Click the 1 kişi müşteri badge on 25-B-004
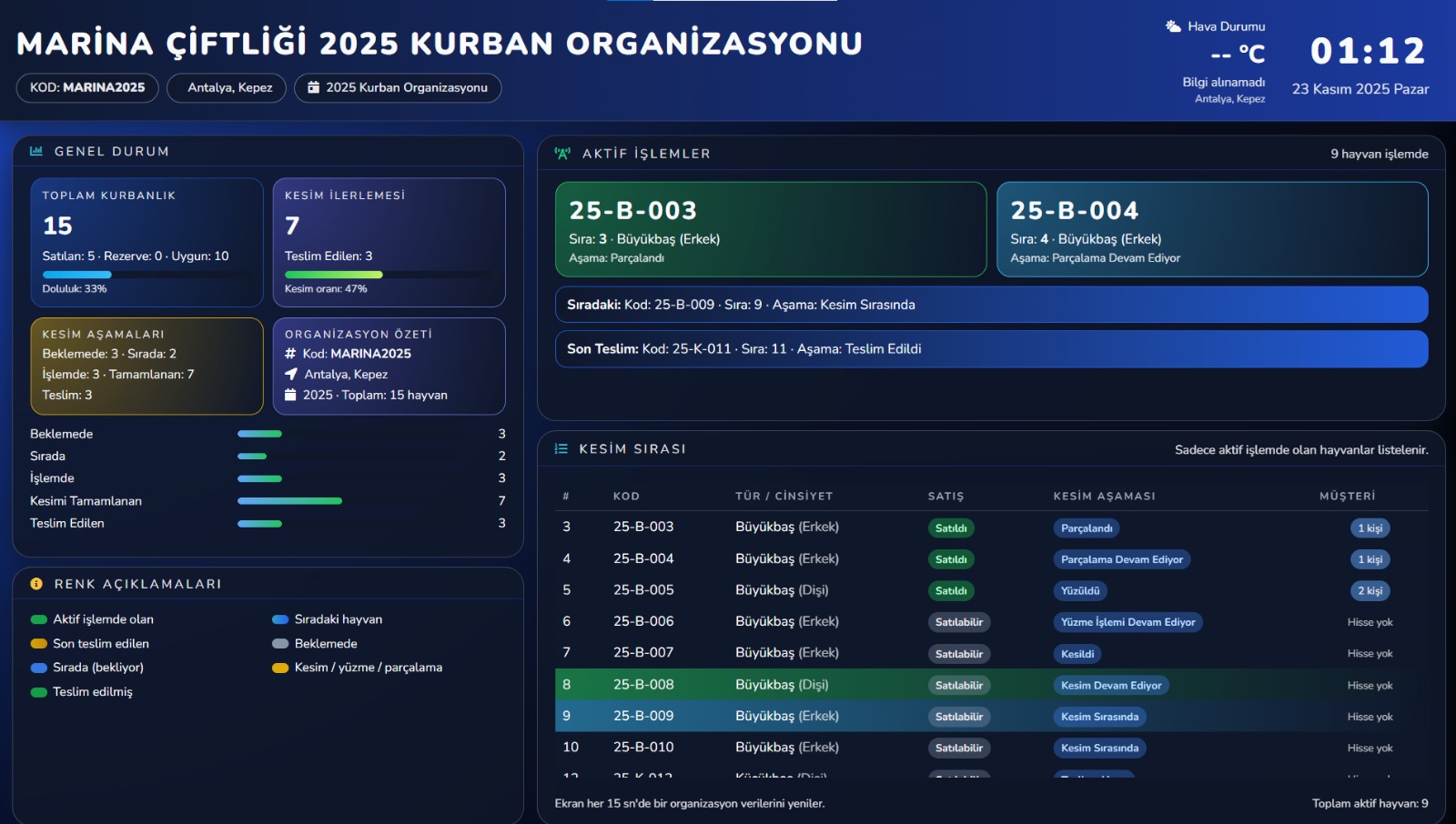Viewport: 1456px width, 824px height. click(x=1370, y=559)
